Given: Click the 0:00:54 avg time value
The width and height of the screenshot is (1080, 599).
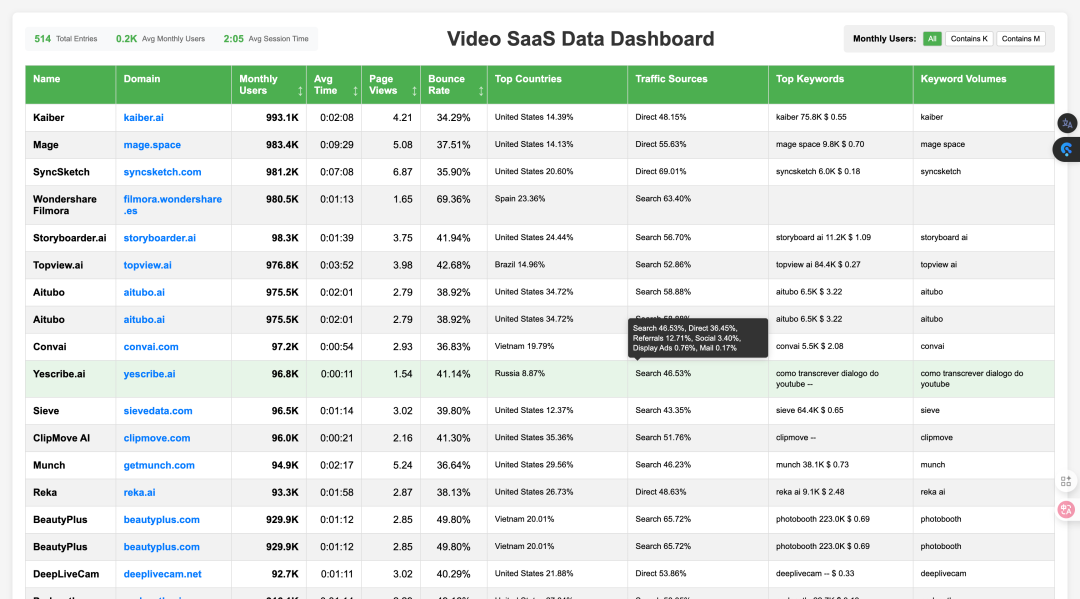Looking at the screenshot, I should click(337, 347).
